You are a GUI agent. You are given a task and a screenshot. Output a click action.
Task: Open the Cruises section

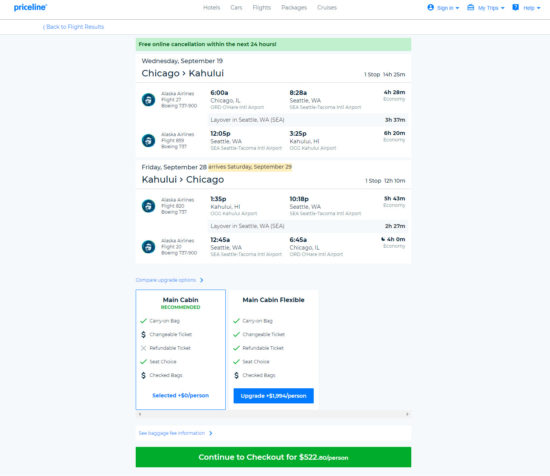pyautogui.click(x=327, y=7)
